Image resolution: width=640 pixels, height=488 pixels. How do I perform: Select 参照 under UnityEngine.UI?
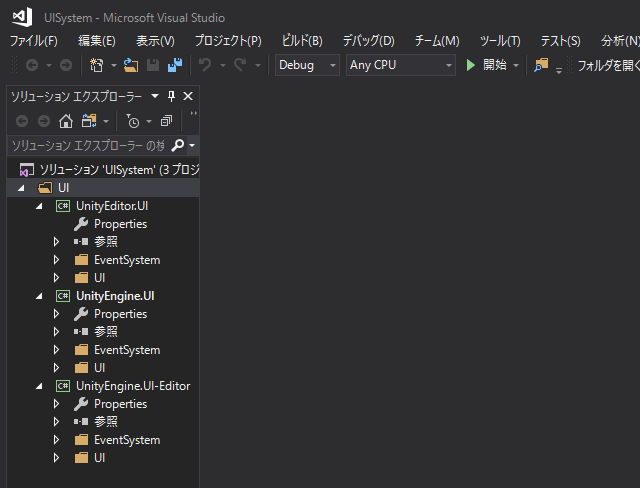click(106, 332)
